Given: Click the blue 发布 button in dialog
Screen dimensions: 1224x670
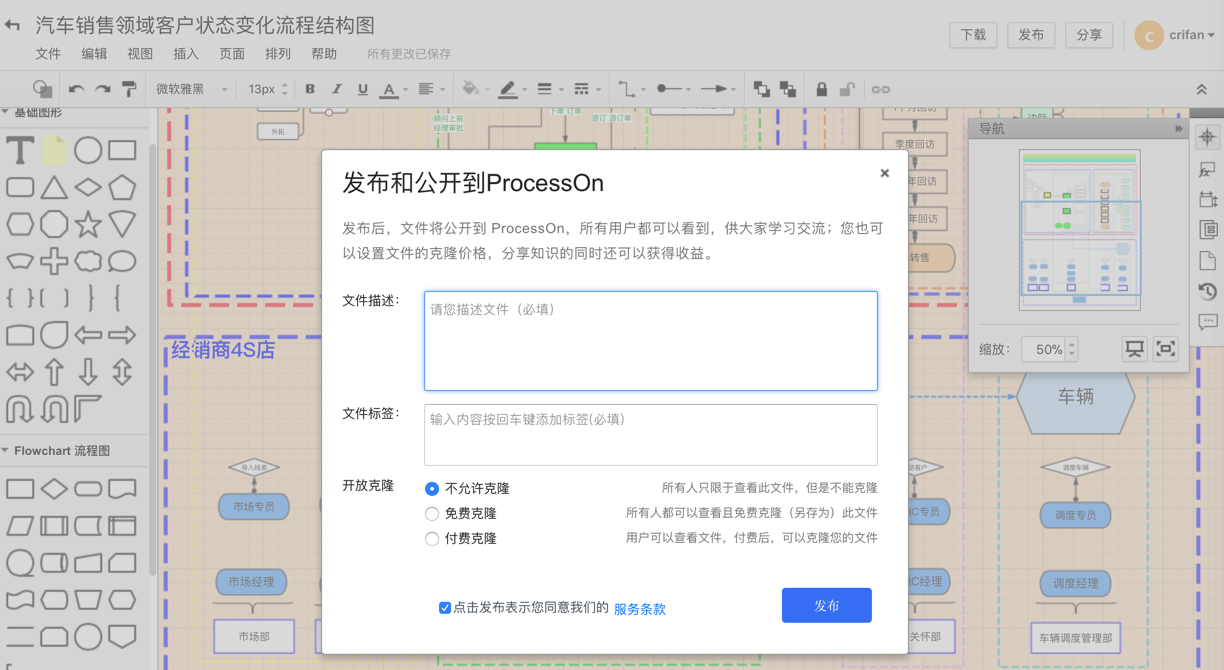Looking at the screenshot, I should coord(827,605).
